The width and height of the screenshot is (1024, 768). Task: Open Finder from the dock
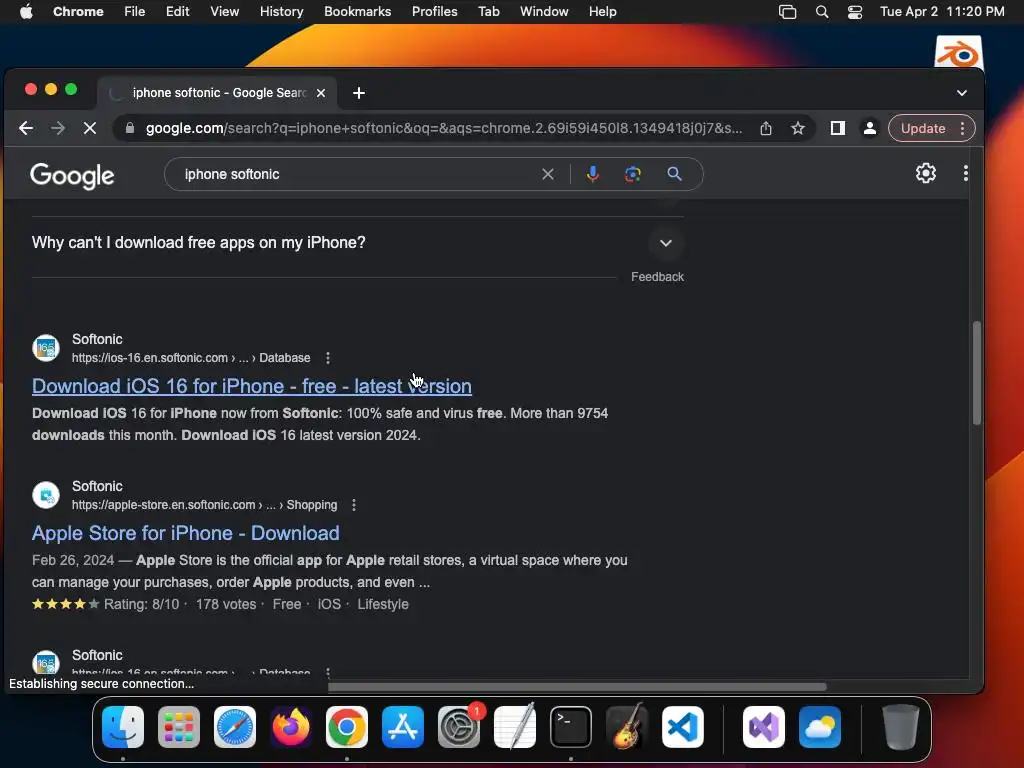tap(123, 727)
